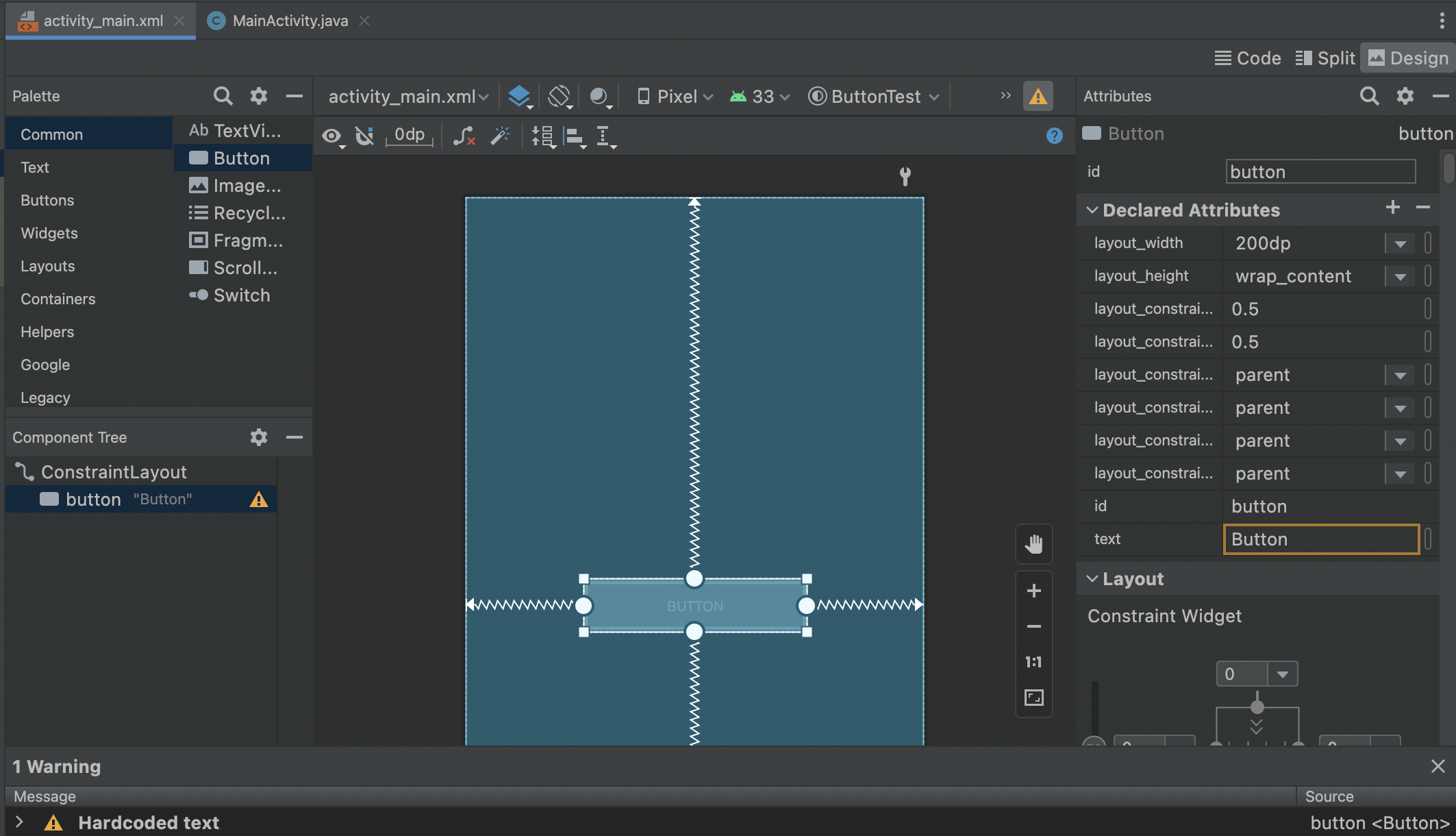Add a declared attribute with the plus

click(x=1392, y=208)
